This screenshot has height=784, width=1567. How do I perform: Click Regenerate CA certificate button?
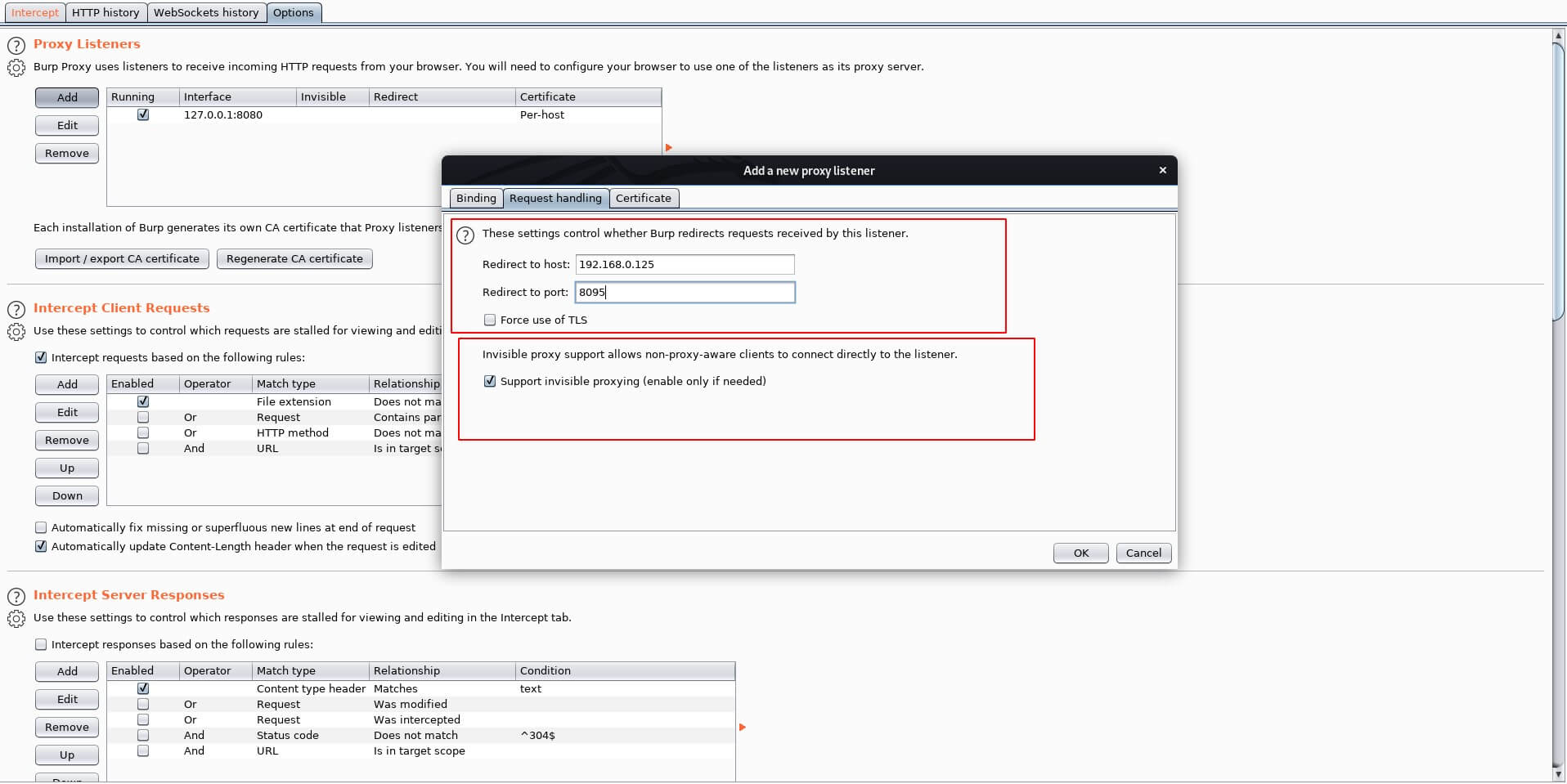point(294,258)
